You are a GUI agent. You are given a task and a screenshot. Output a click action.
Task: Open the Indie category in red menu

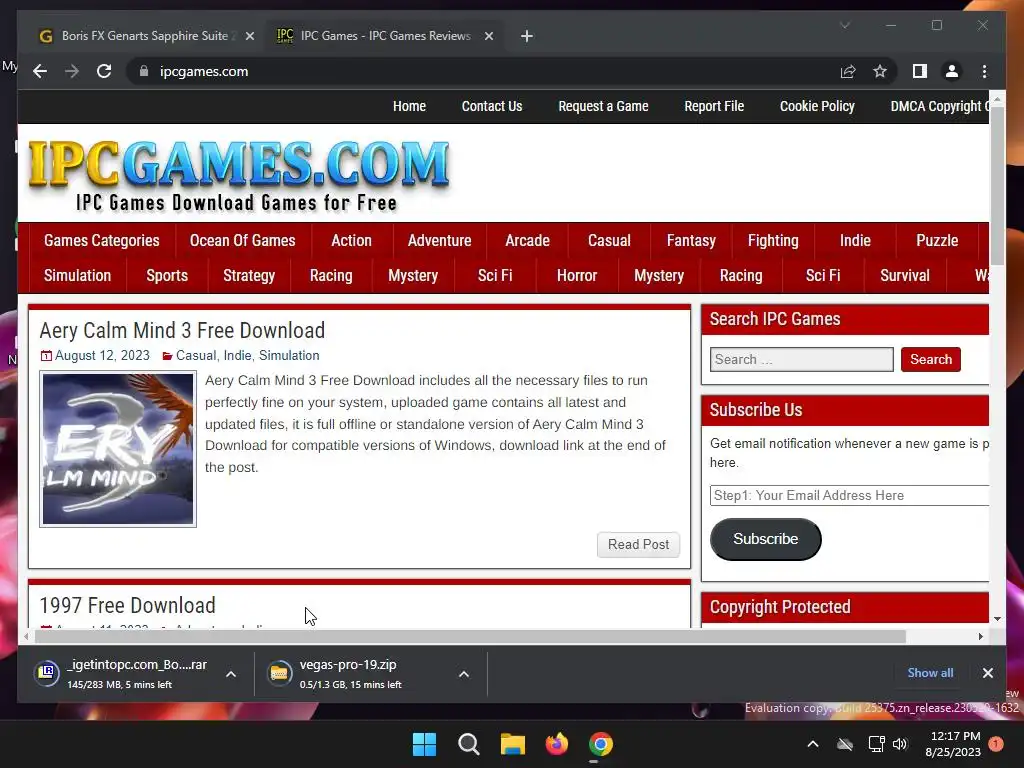click(855, 240)
